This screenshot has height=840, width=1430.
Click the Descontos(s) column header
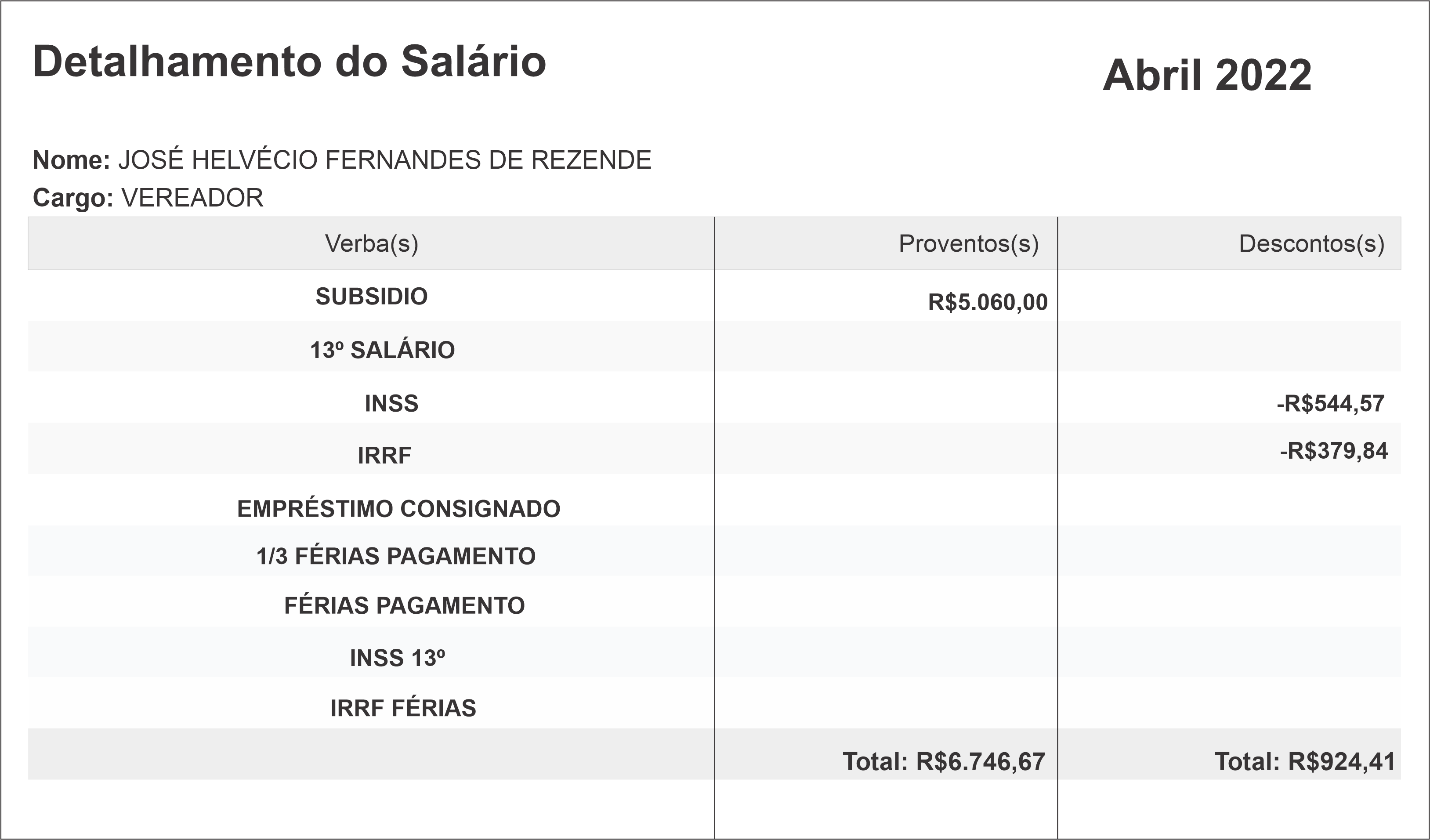coord(1311,243)
